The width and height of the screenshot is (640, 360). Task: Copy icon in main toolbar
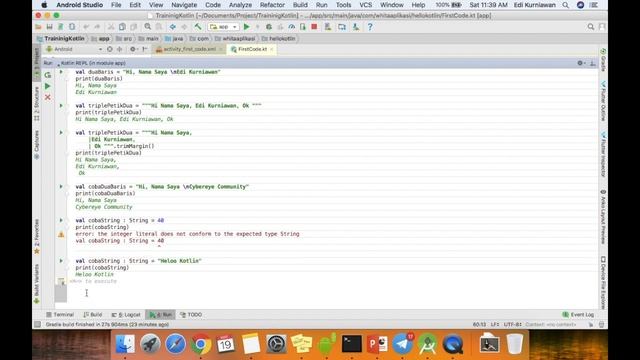[122, 27]
